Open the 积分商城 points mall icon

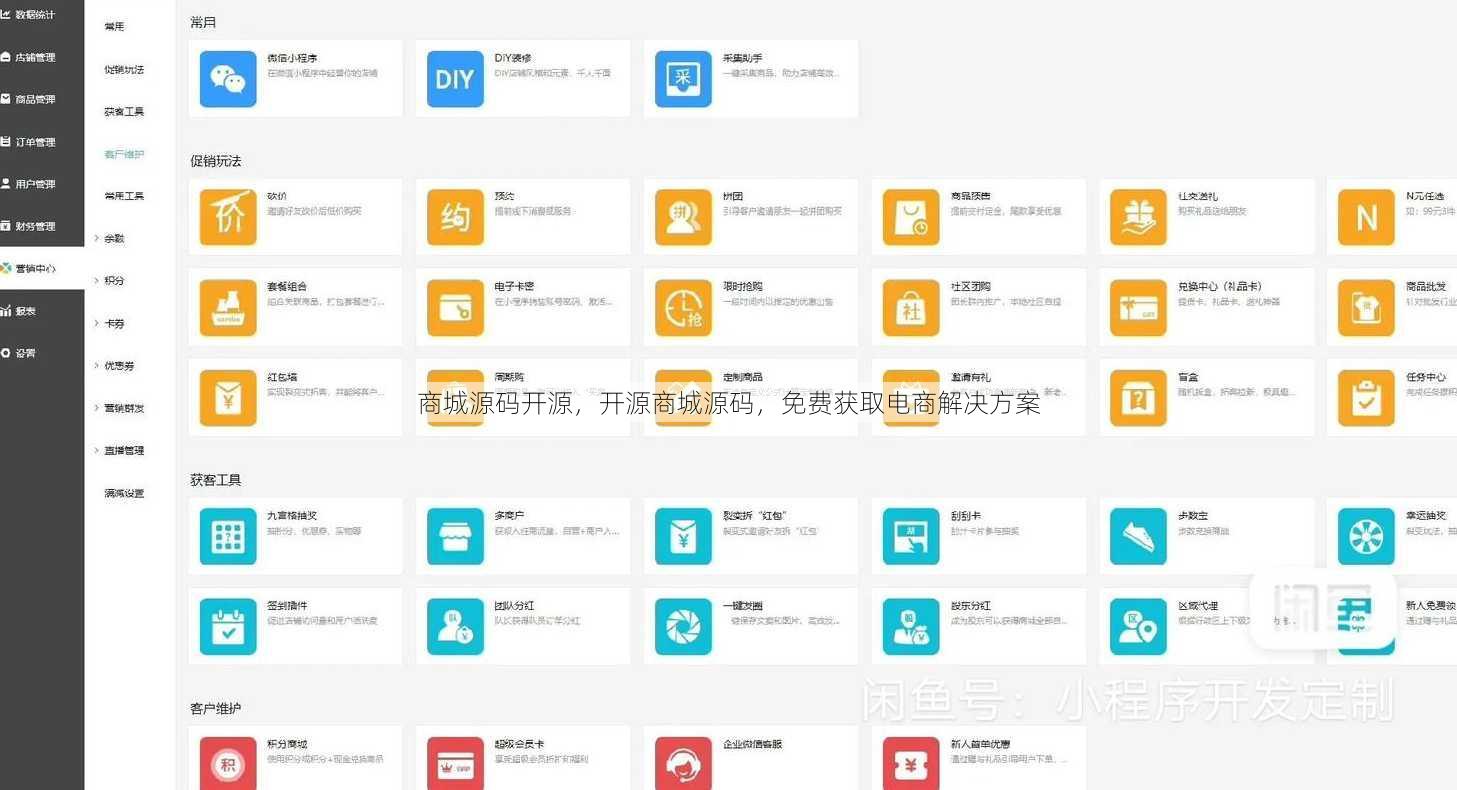pos(228,764)
